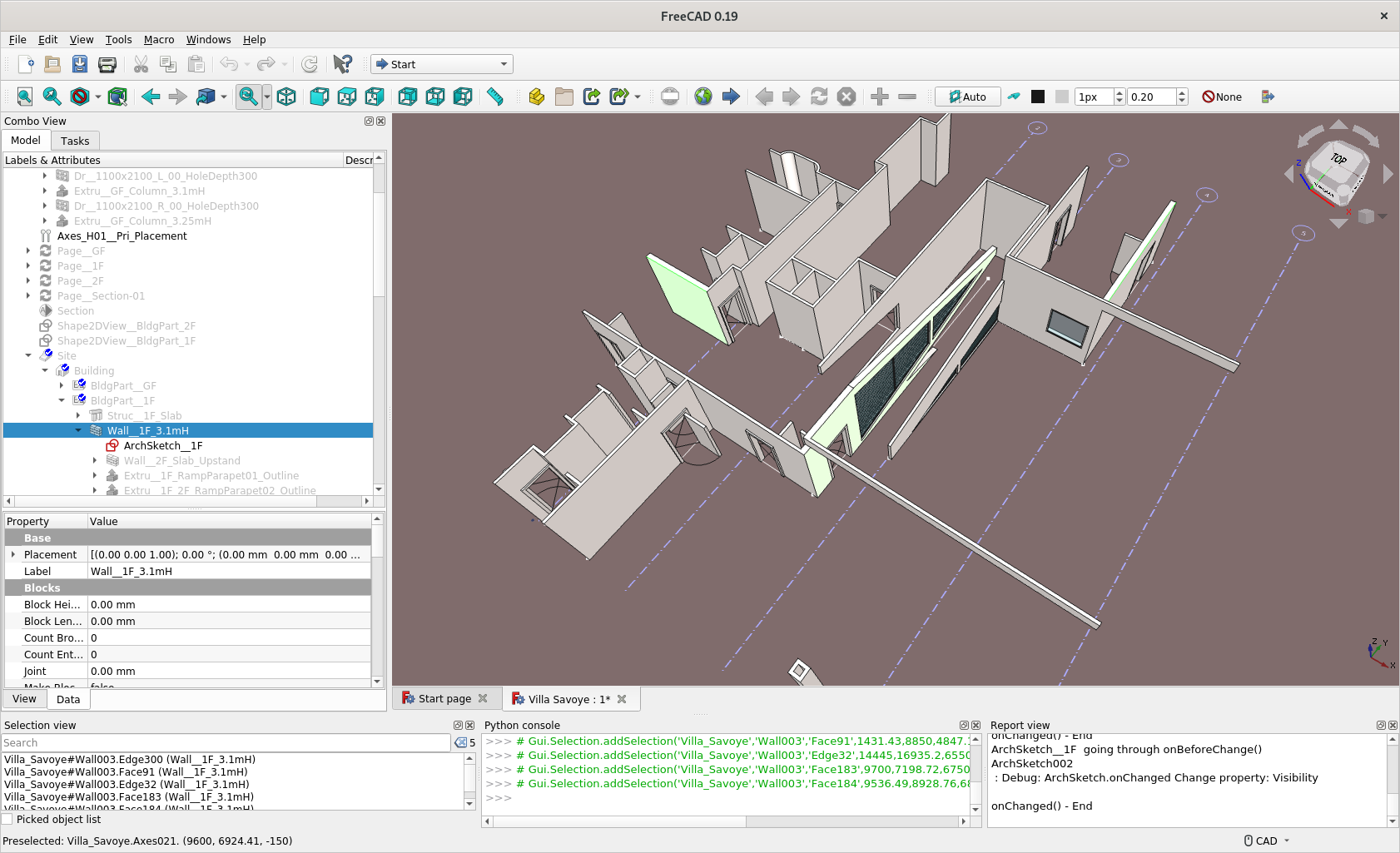Expand the Placement property row
This screenshot has height=853, width=1400.
click(12, 554)
